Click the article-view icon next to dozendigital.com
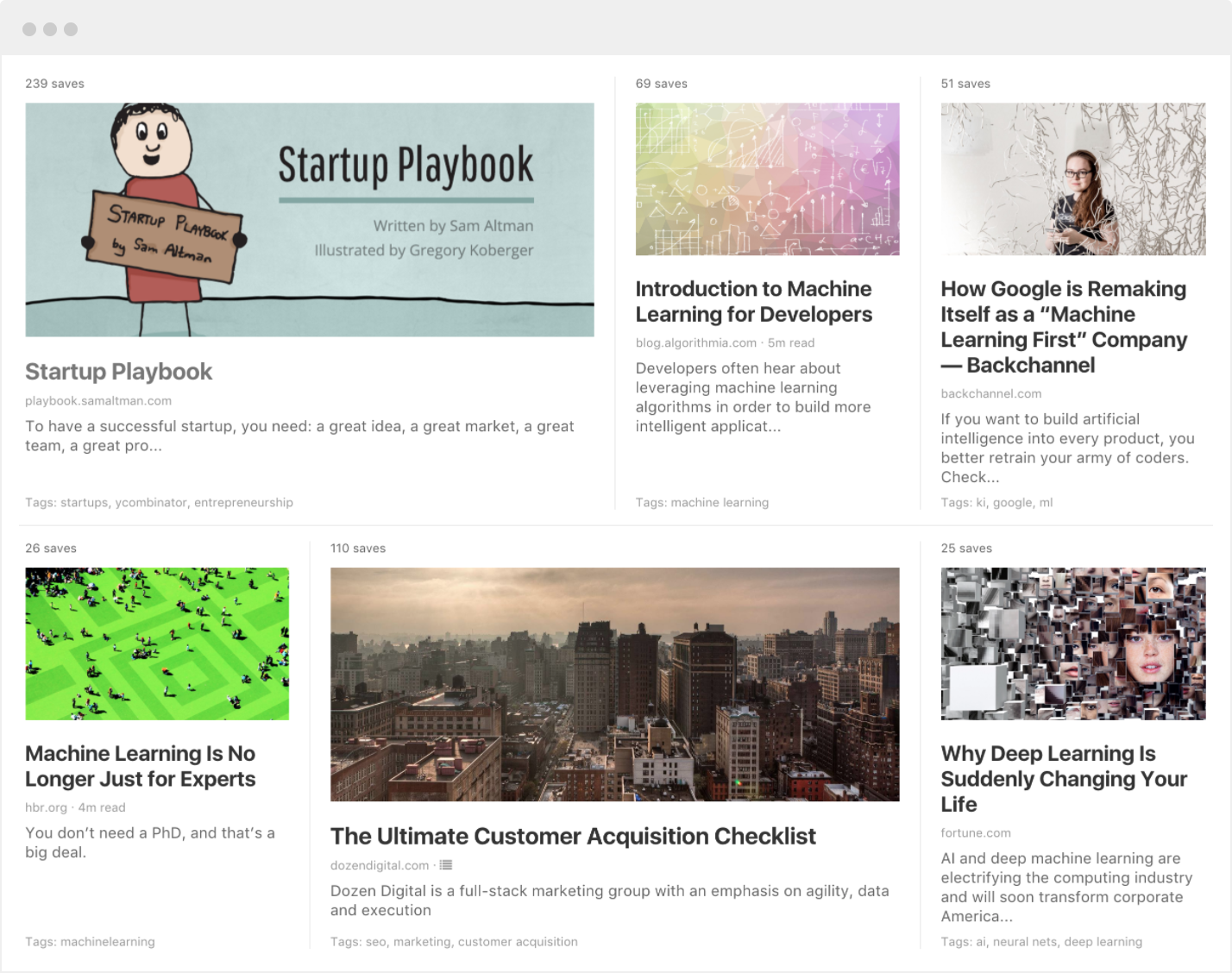Viewport: 1232px width, 973px height. pos(446,865)
